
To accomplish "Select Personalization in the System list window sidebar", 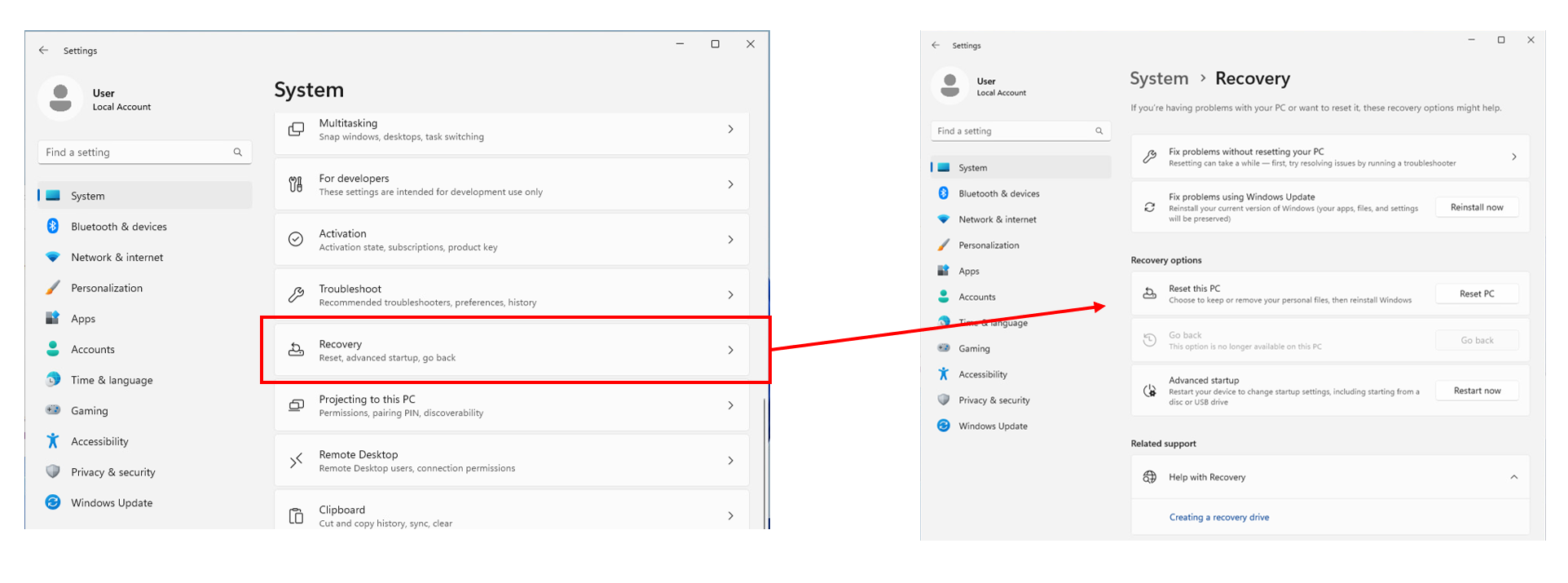I will point(106,289).
